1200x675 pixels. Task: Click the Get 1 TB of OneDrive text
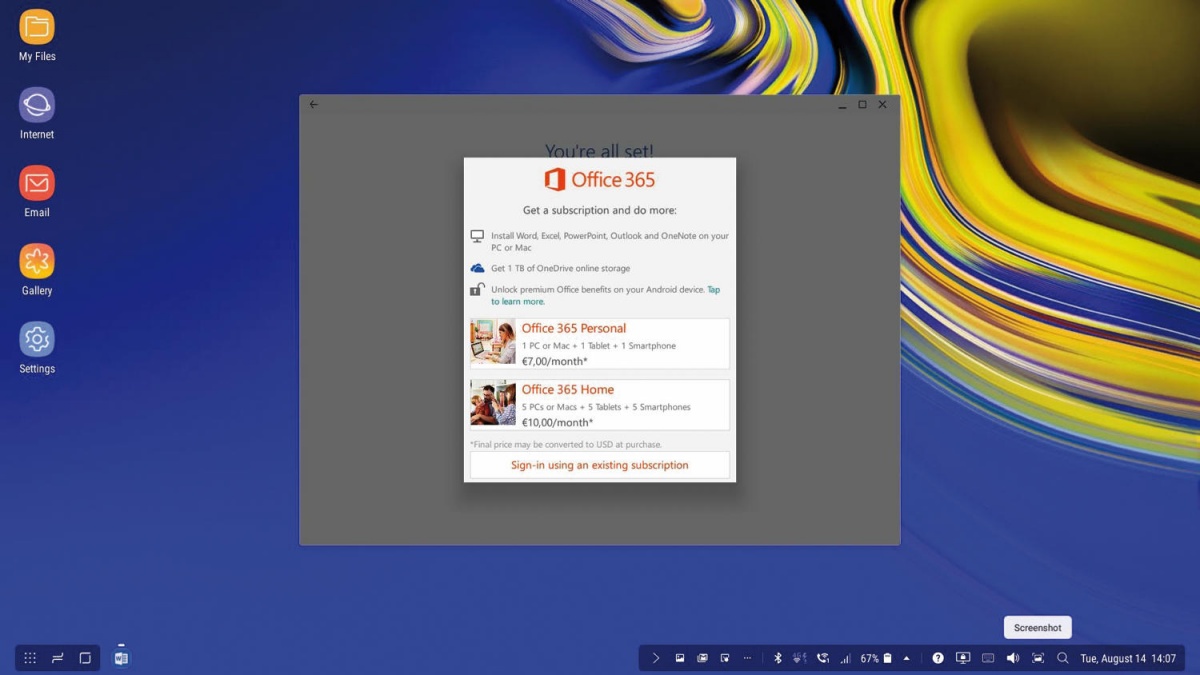click(560, 268)
